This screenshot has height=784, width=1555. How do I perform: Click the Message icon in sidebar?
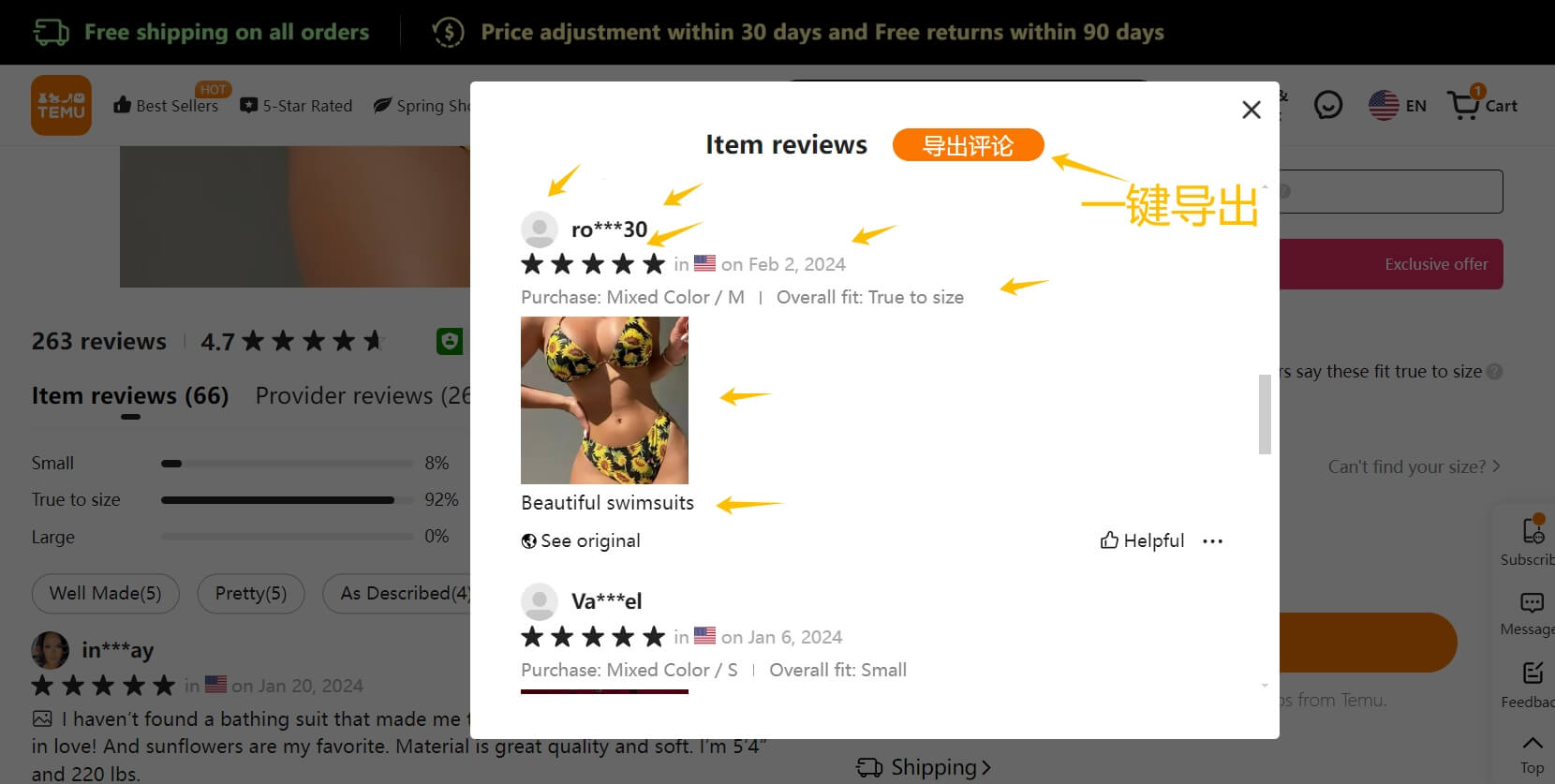pyautogui.click(x=1532, y=602)
